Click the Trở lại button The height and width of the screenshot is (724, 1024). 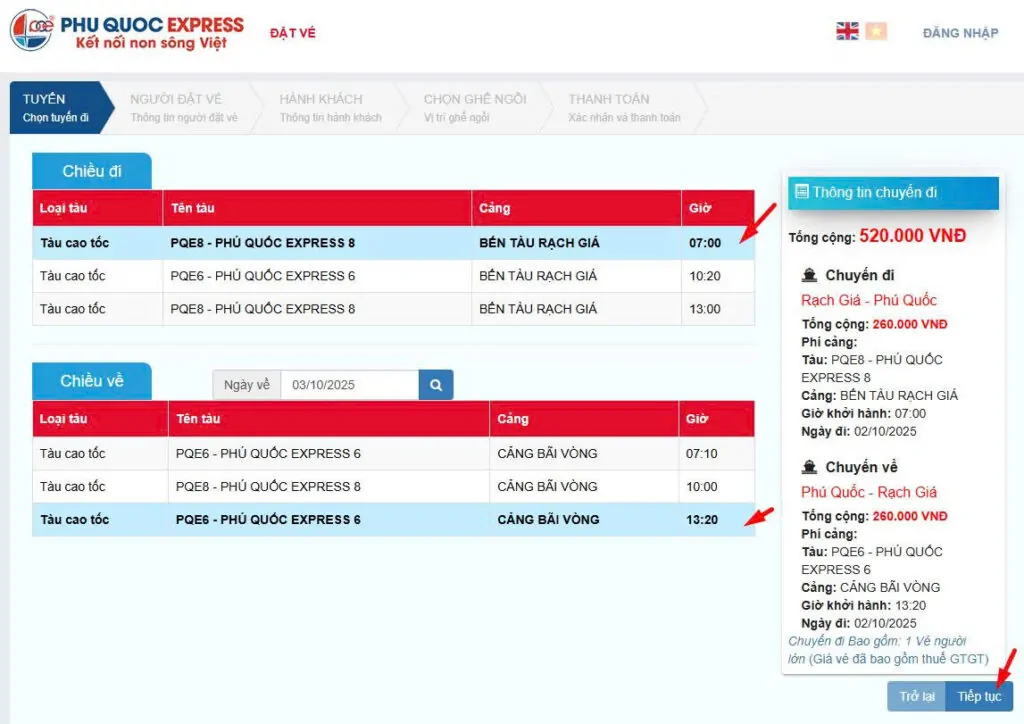click(x=917, y=696)
